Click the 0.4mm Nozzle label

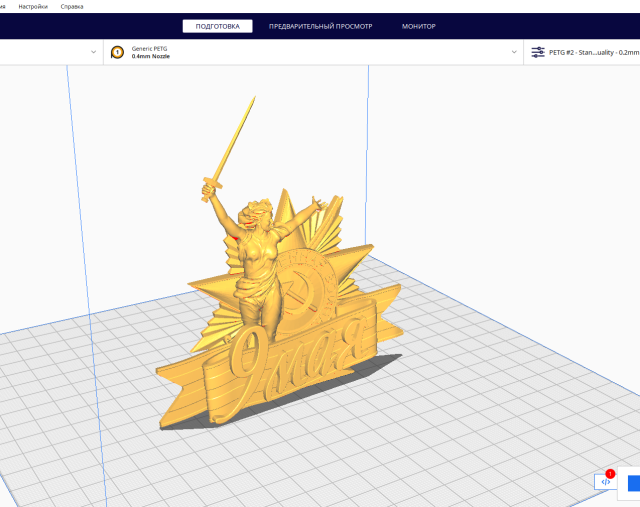tap(150, 56)
